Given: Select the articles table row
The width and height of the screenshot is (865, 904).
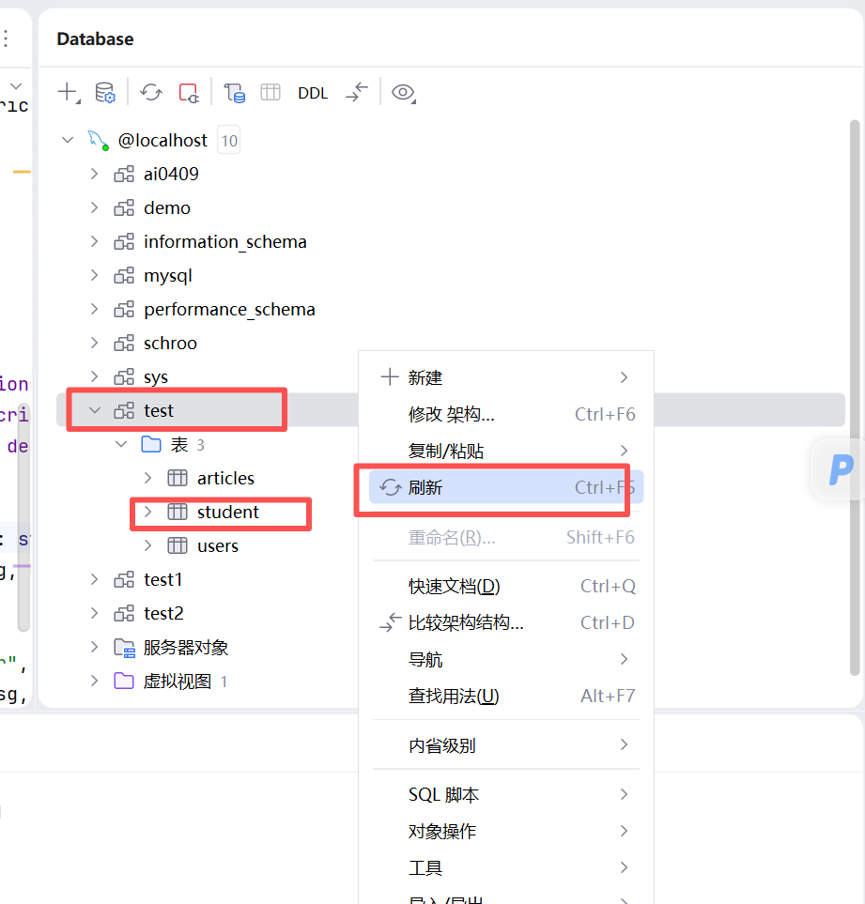Looking at the screenshot, I should point(450,478).
